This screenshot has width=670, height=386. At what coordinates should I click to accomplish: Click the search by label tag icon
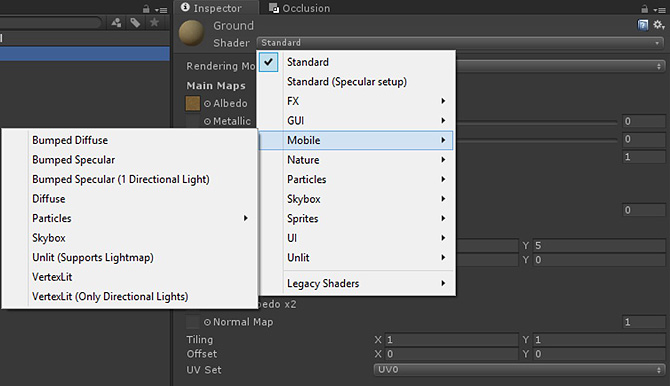pos(135,23)
